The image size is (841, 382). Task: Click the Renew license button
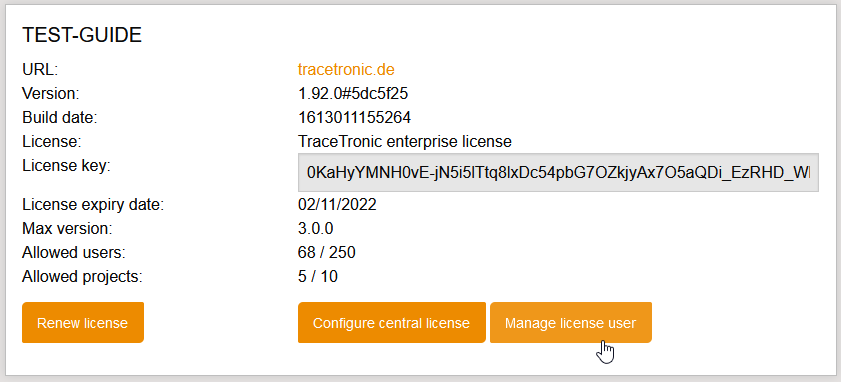[83, 322]
